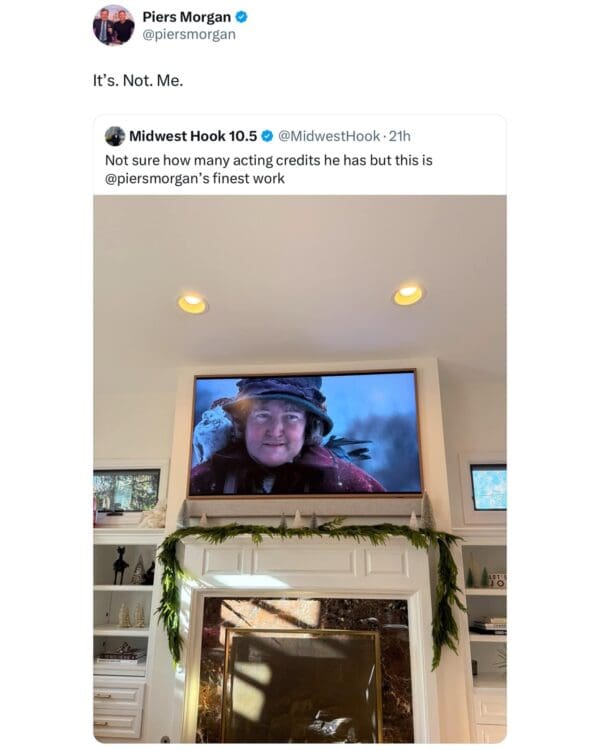Screen dimensions: 600x750
Task: Select the "It's. Not. Me." tweet text
Action: (138, 81)
